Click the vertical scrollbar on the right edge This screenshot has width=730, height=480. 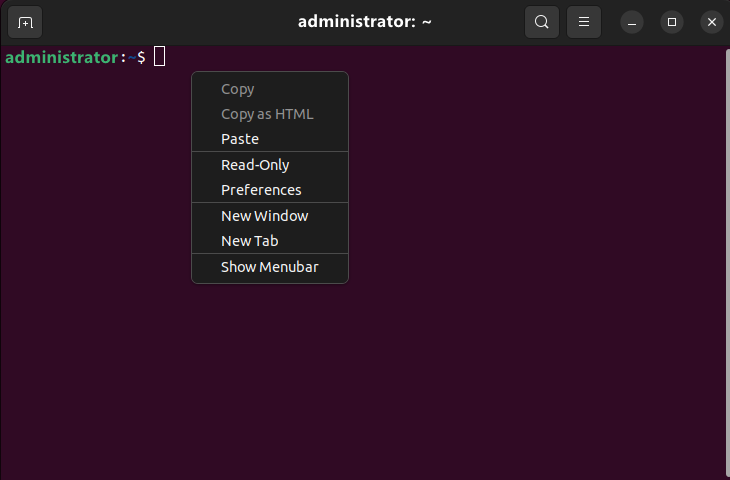725,260
